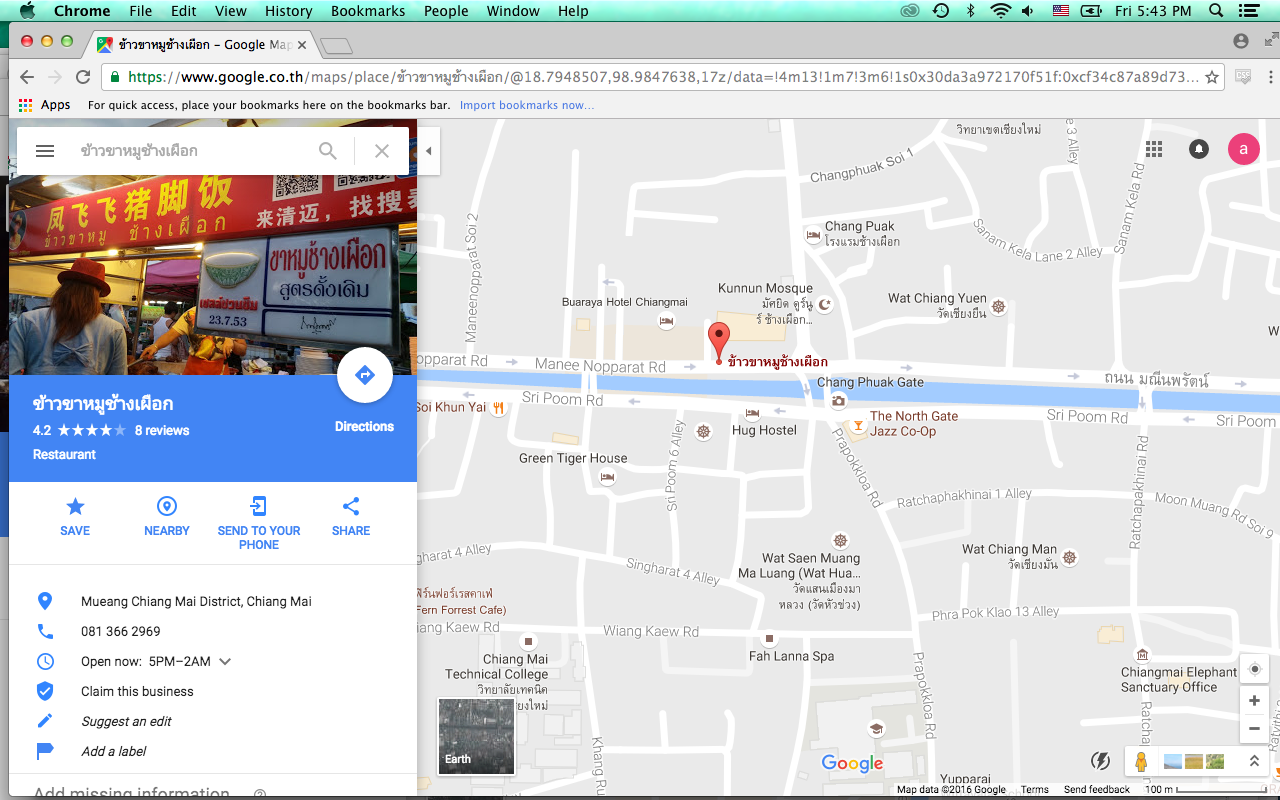Click the Share icon
The image size is (1280, 800).
tap(351, 506)
